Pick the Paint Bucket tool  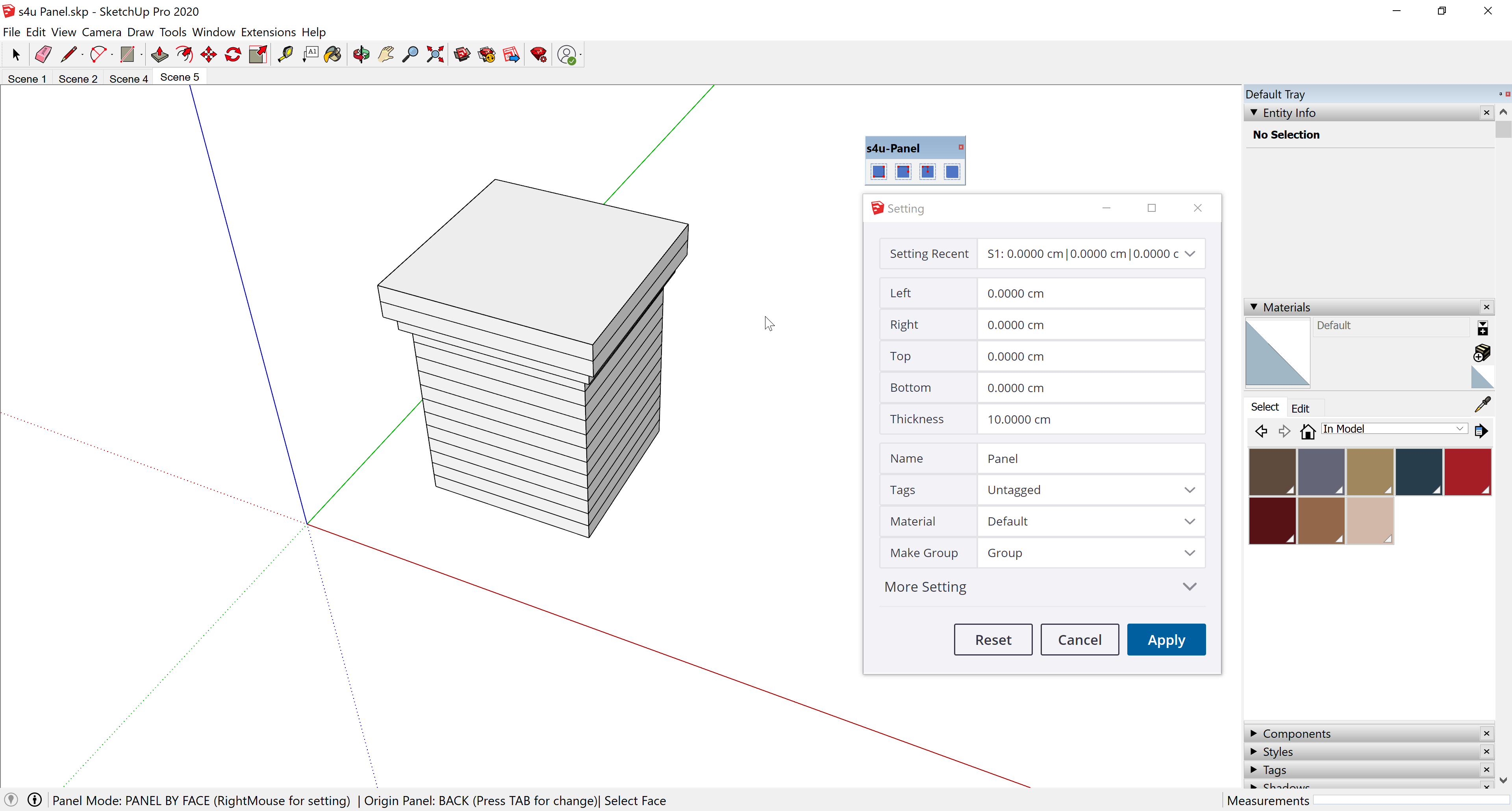pos(333,54)
